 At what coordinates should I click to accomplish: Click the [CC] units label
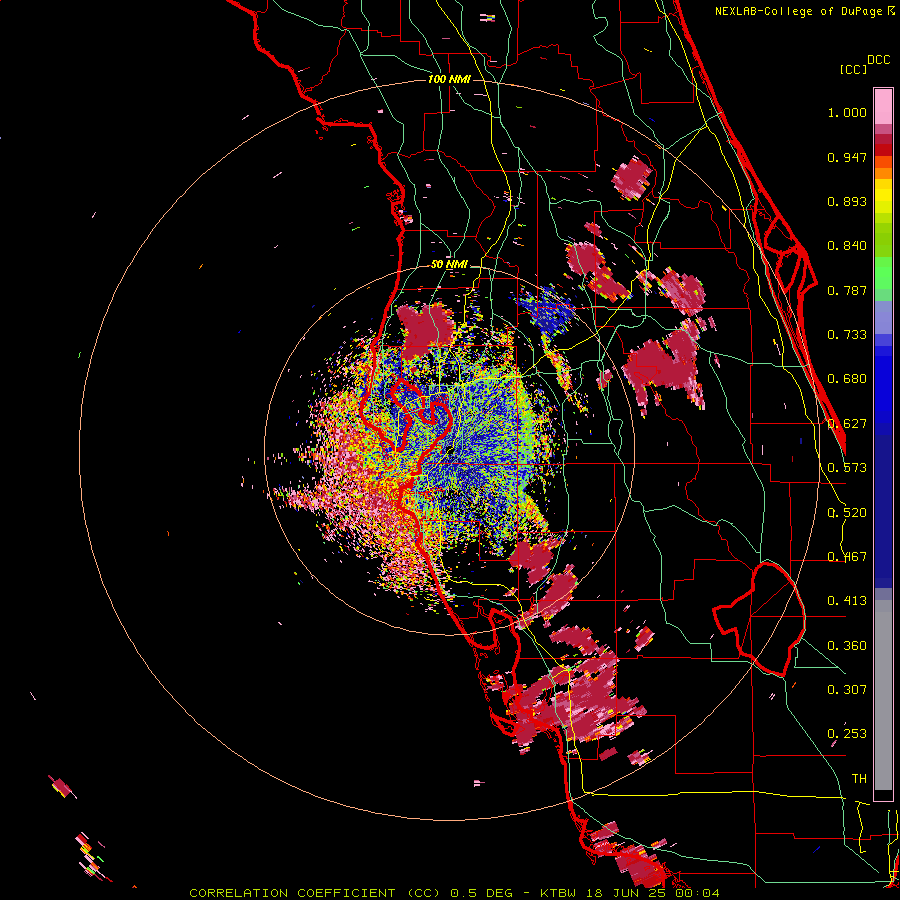point(853,69)
